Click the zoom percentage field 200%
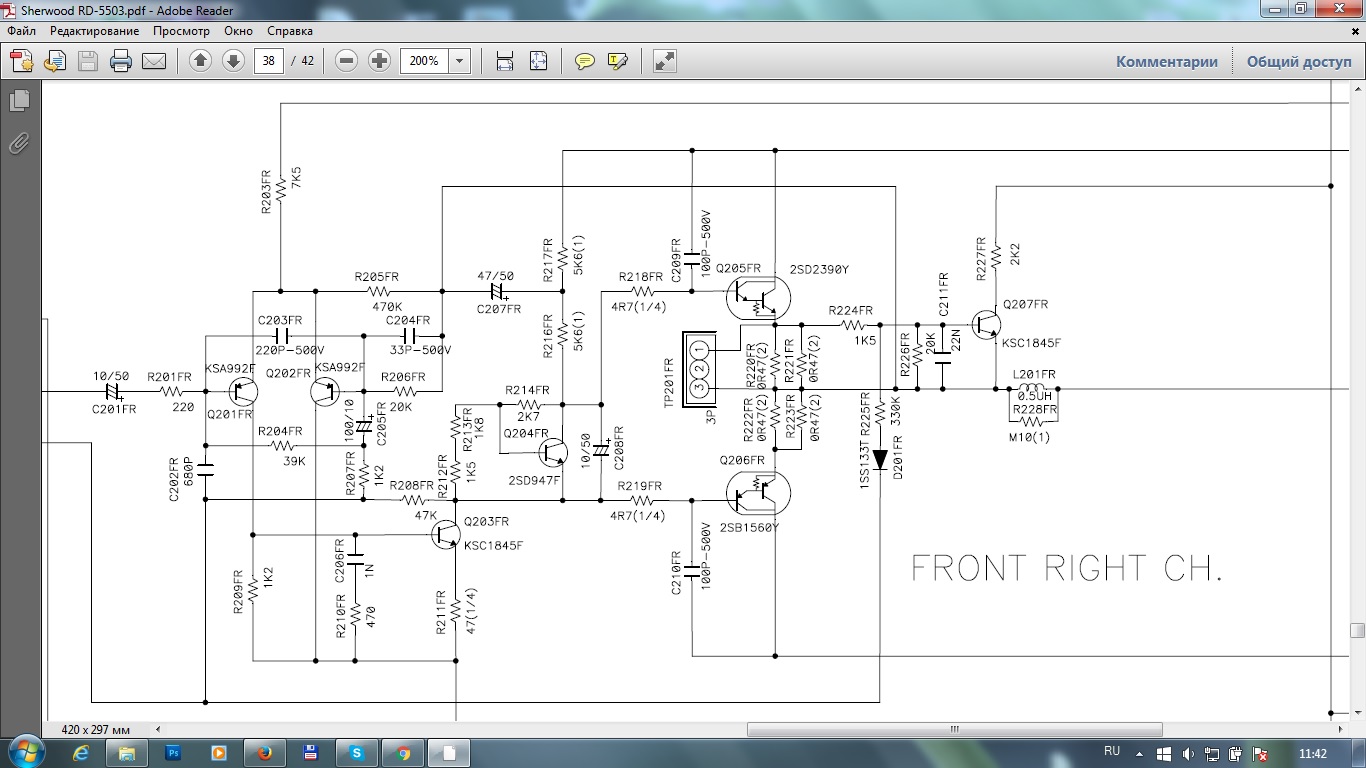 coord(425,61)
